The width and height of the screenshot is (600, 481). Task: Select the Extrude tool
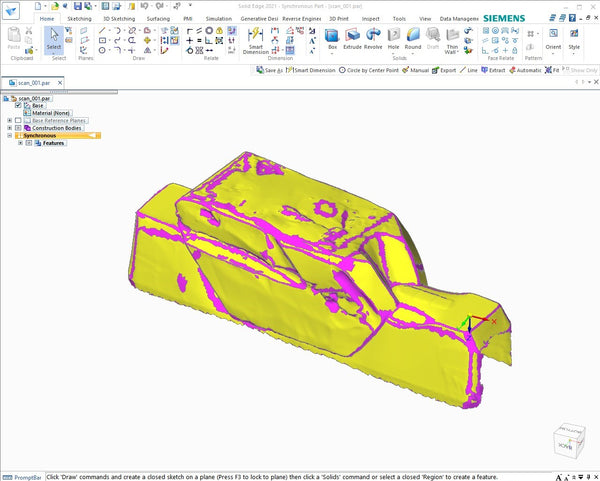click(x=353, y=36)
